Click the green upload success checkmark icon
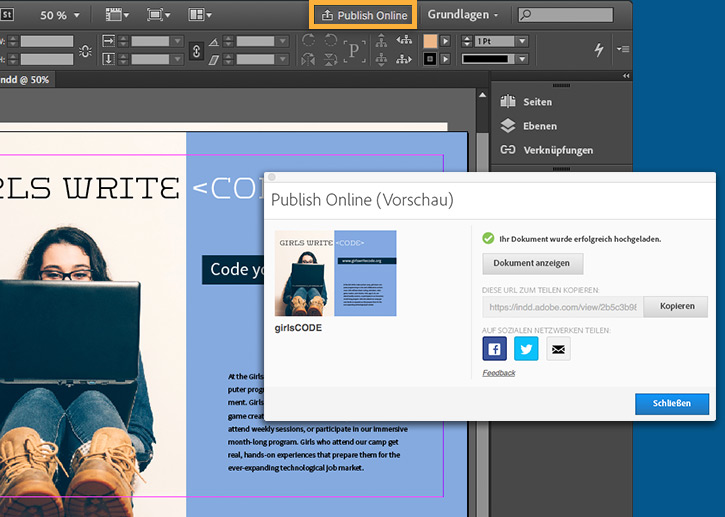This screenshot has height=517, width=725. click(488, 238)
